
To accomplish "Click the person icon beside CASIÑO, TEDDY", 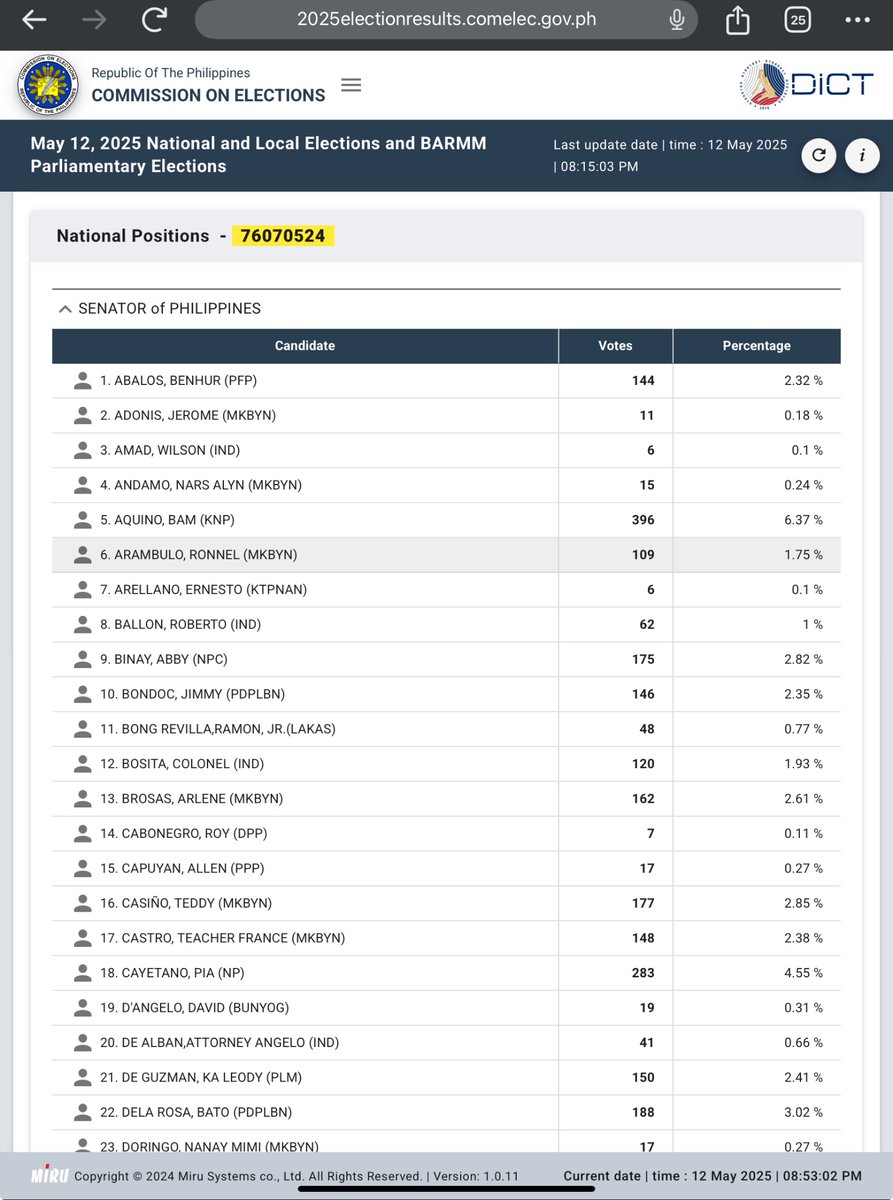I will pos(83,903).
